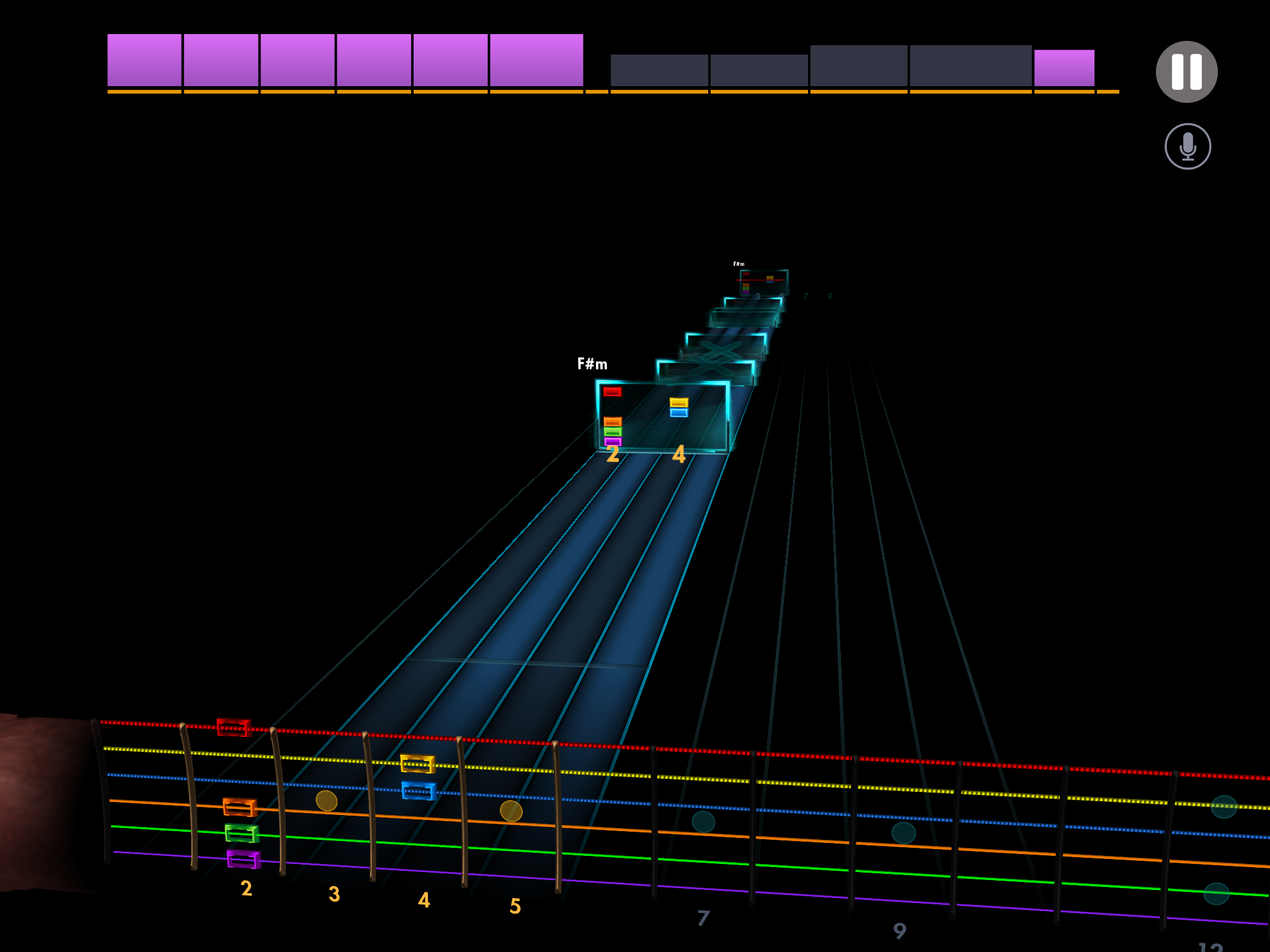Hit the green note gem at fret 2
The width and height of the screenshot is (1270, 952).
coord(241,832)
